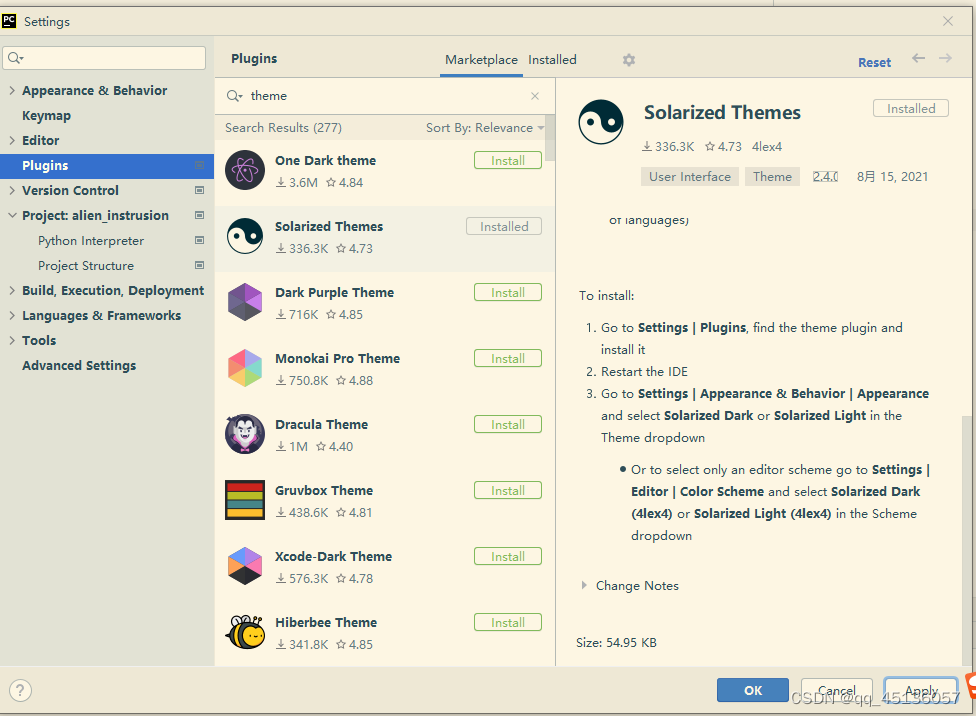
Task: Install the Xcode-Dark Theme plugin
Action: [x=508, y=556]
